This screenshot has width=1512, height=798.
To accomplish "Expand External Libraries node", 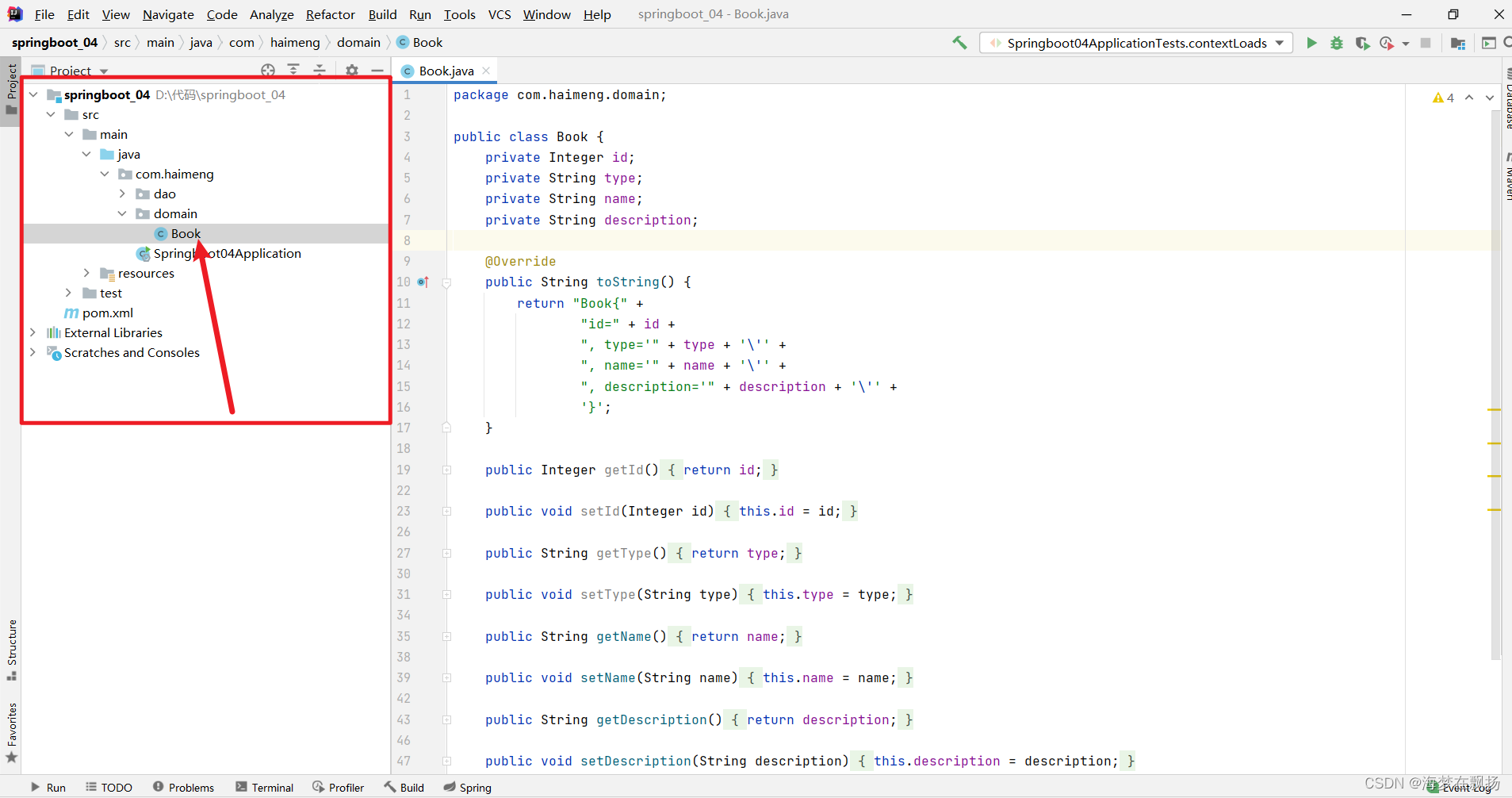I will (x=33, y=332).
